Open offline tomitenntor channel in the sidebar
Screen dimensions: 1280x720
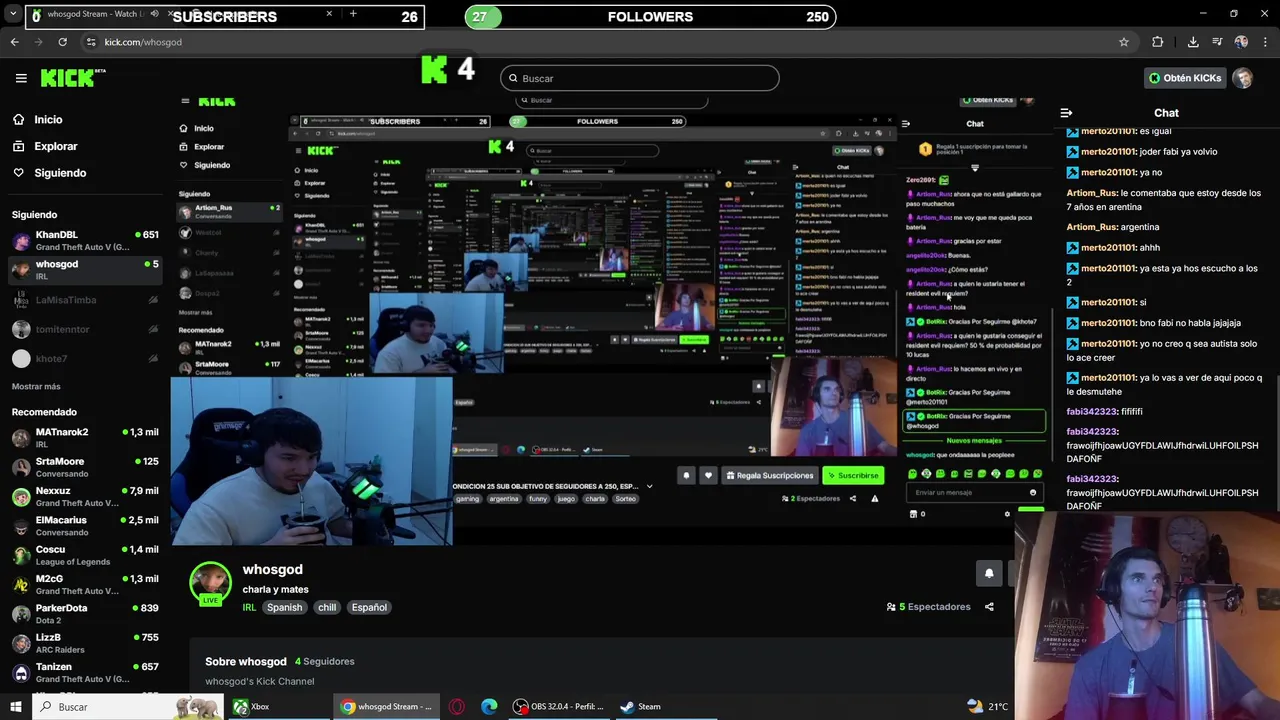click(85, 329)
